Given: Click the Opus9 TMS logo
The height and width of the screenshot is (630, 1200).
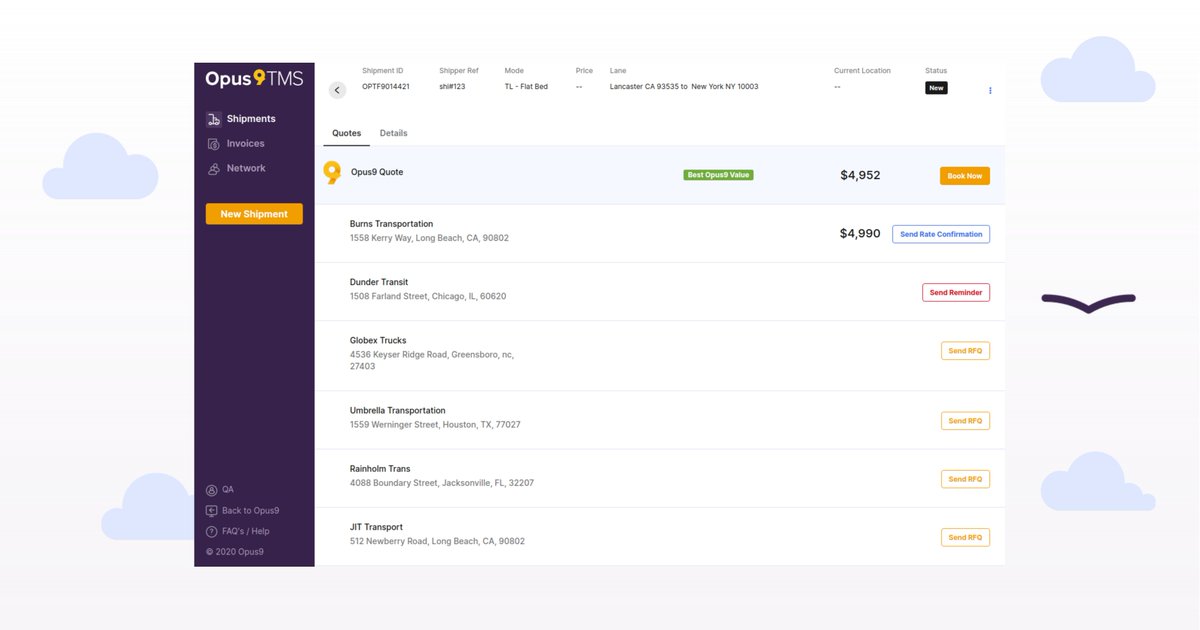Looking at the screenshot, I should pos(254,79).
